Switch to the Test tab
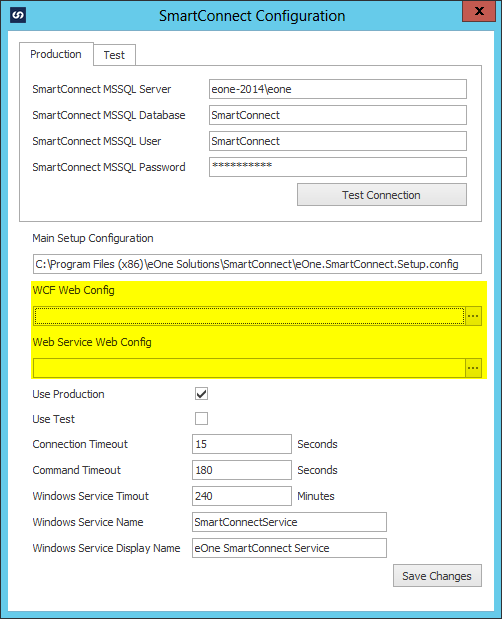This screenshot has height=619, width=502. tap(114, 55)
